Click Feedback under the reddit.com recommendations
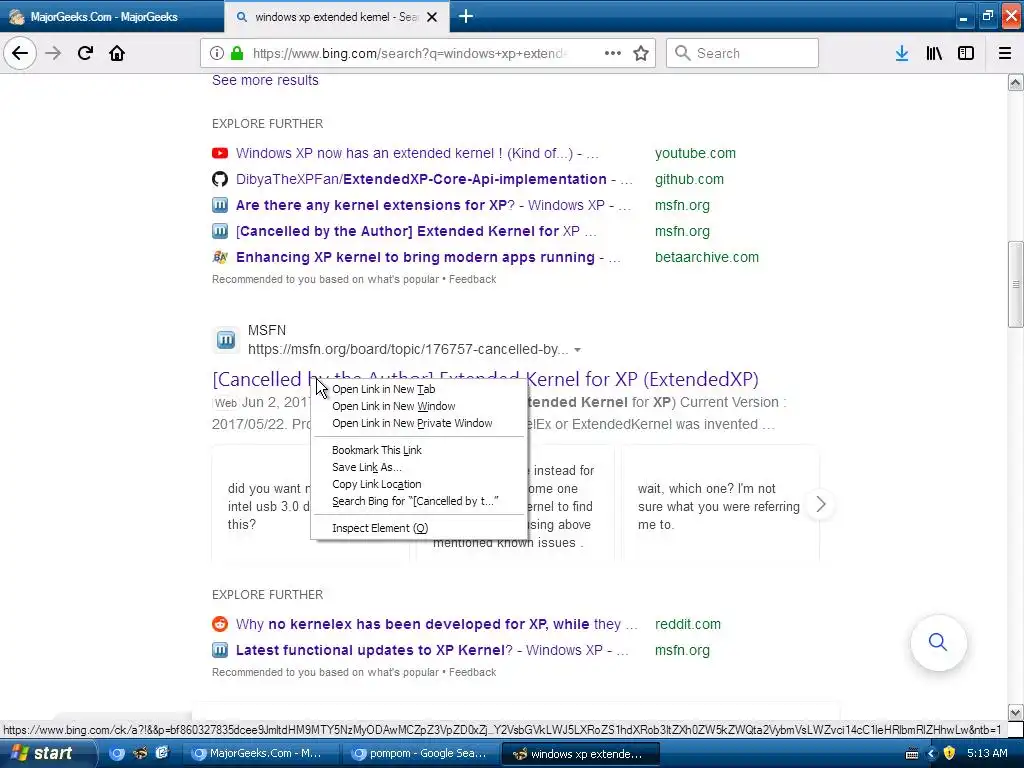The width and height of the screenshot is (1024, 768). click(472, 672)
